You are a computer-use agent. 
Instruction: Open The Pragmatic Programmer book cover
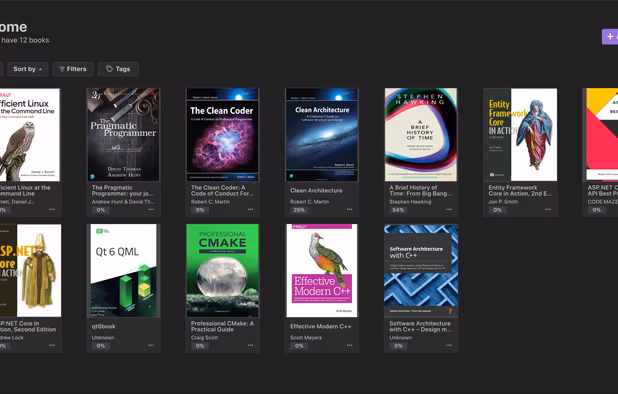click(x=123, y=135)
